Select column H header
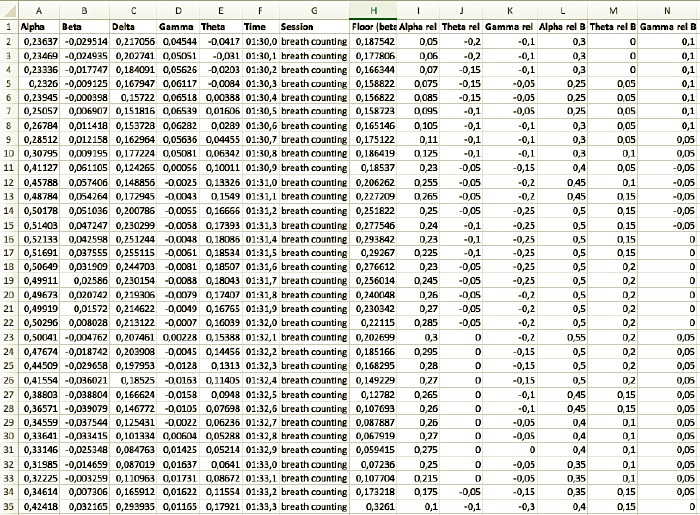Screen dimensions: 700x515 click(x=373, y=11)
